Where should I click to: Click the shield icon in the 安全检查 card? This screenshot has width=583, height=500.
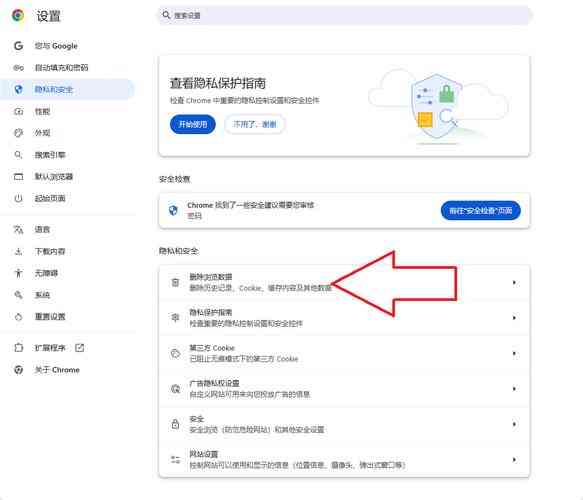[x=173, y=210]
